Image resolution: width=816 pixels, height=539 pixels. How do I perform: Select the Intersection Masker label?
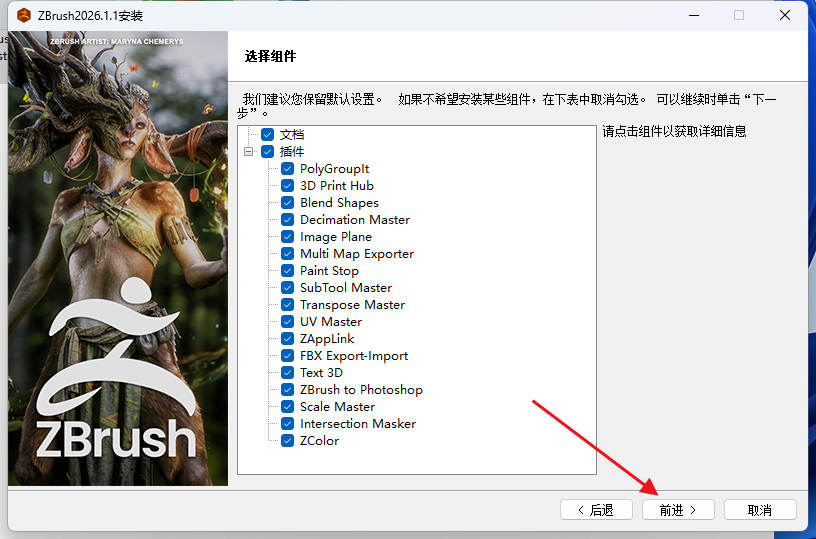click(358, 424)
